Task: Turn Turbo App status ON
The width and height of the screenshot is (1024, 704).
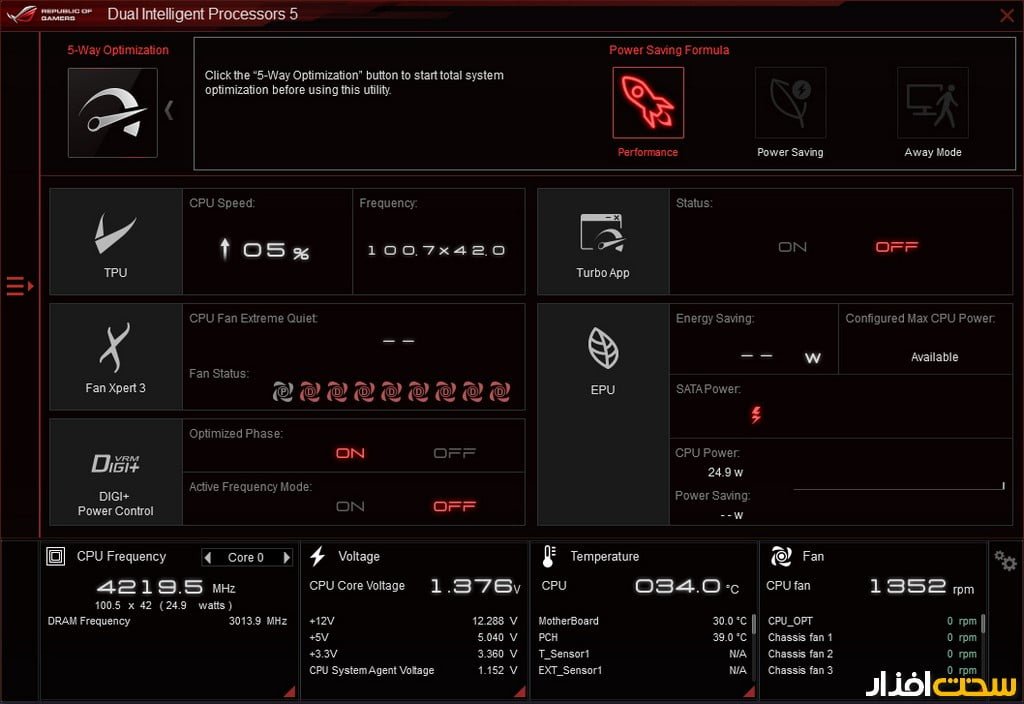Action: [792, 247]
